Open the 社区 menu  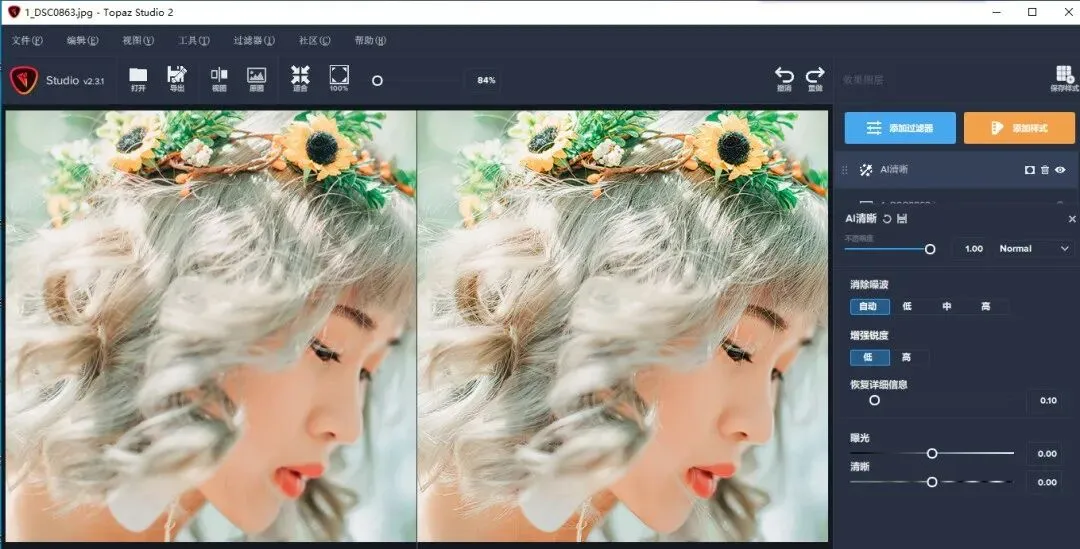pos(315,41)
